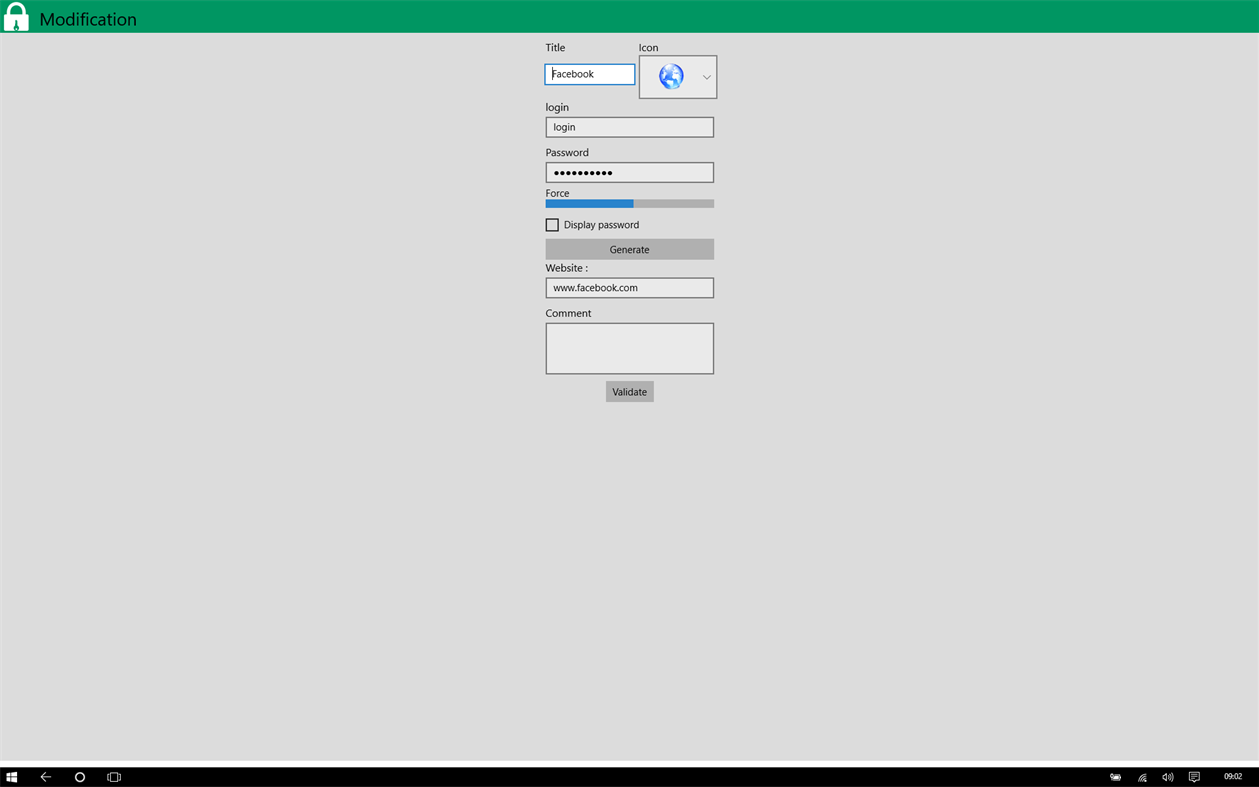Click the globe icon in the Icon selector
Image resolution: width=1259 pixels, height=787 pixels.
(x=670, y=76)
